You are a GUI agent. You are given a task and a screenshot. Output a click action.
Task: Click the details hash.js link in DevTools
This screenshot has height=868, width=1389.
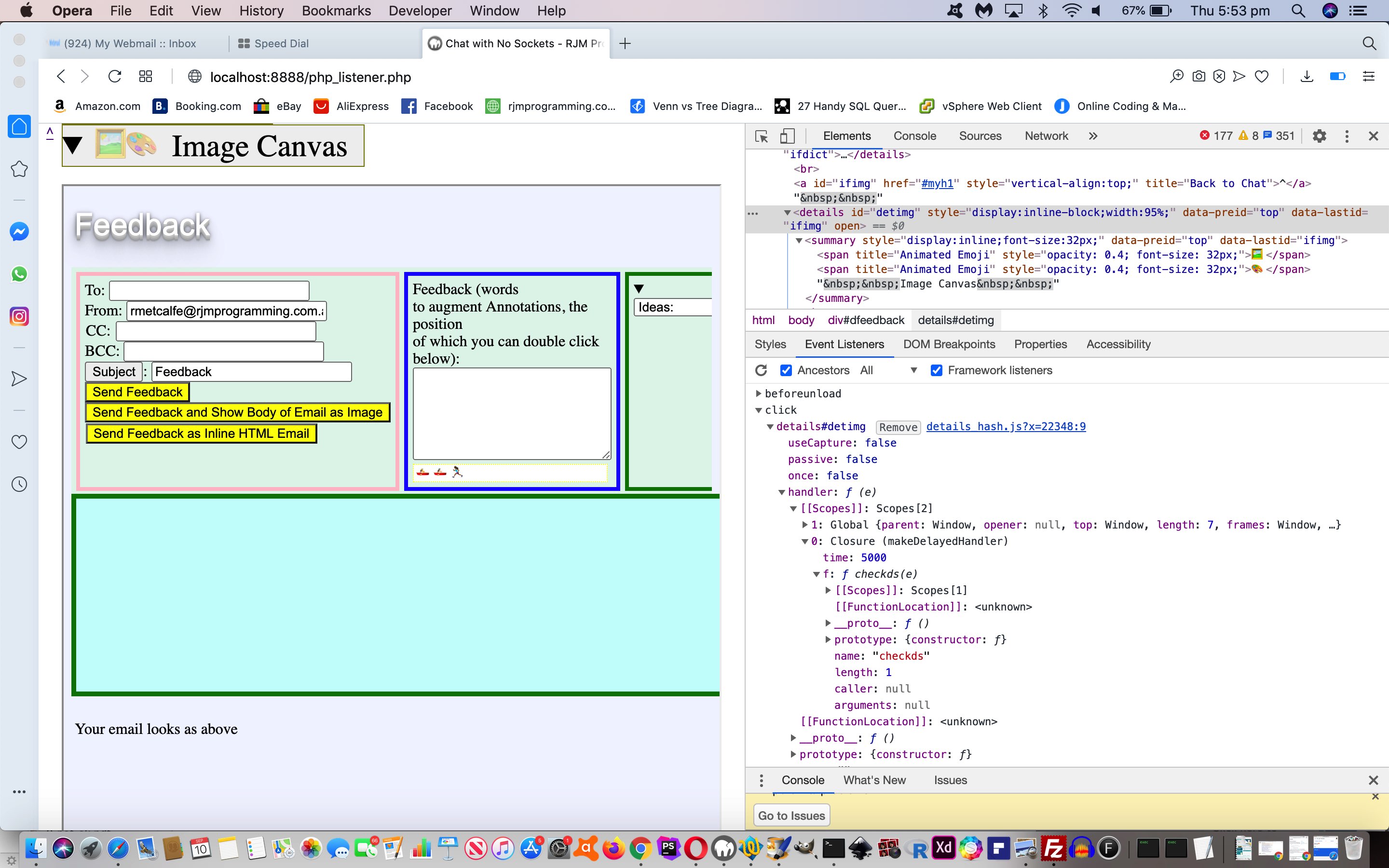pos(1005,426)
